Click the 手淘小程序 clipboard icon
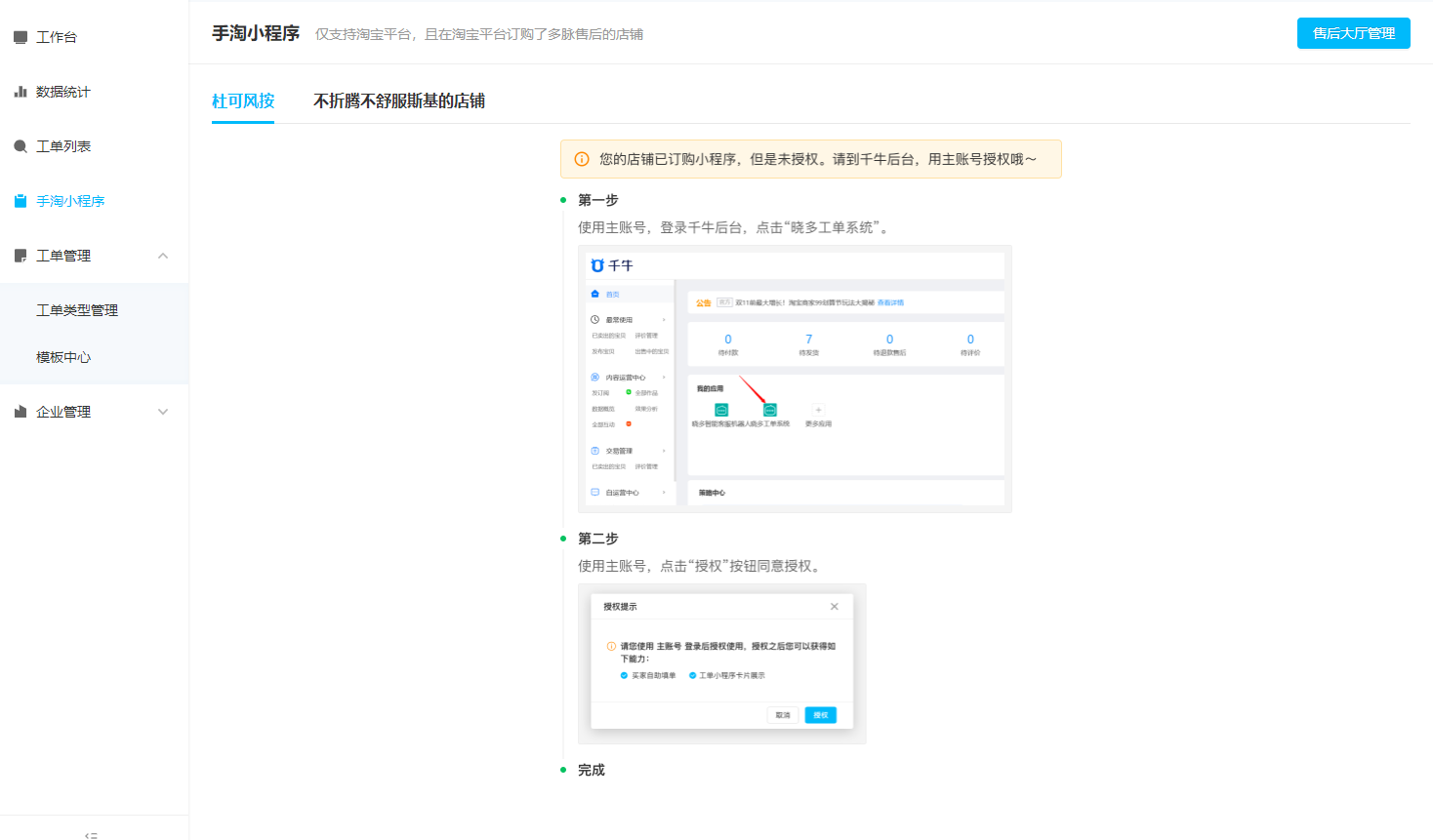 [x=20, y=201]
